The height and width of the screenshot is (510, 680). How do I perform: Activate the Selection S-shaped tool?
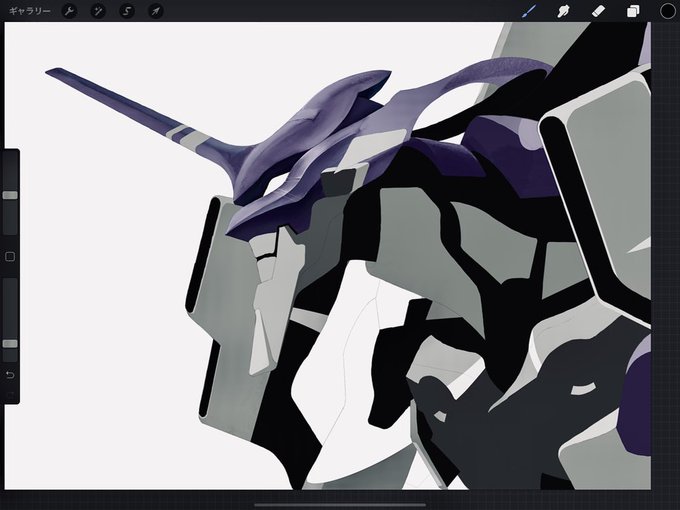point(127,11)
